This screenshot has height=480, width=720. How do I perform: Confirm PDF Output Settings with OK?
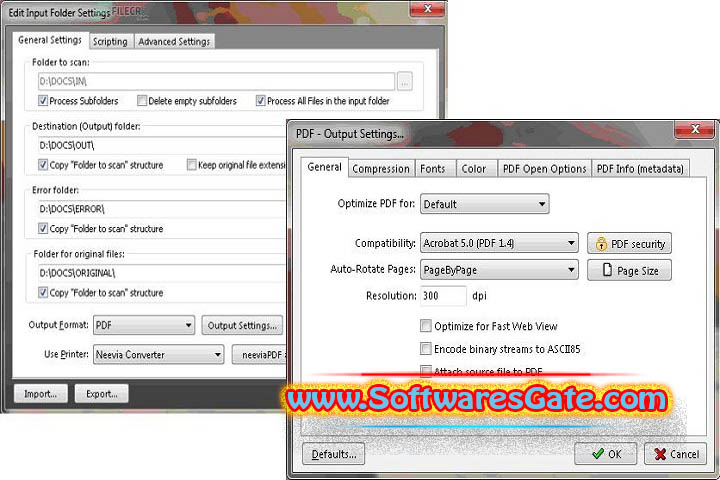[606, 454]
